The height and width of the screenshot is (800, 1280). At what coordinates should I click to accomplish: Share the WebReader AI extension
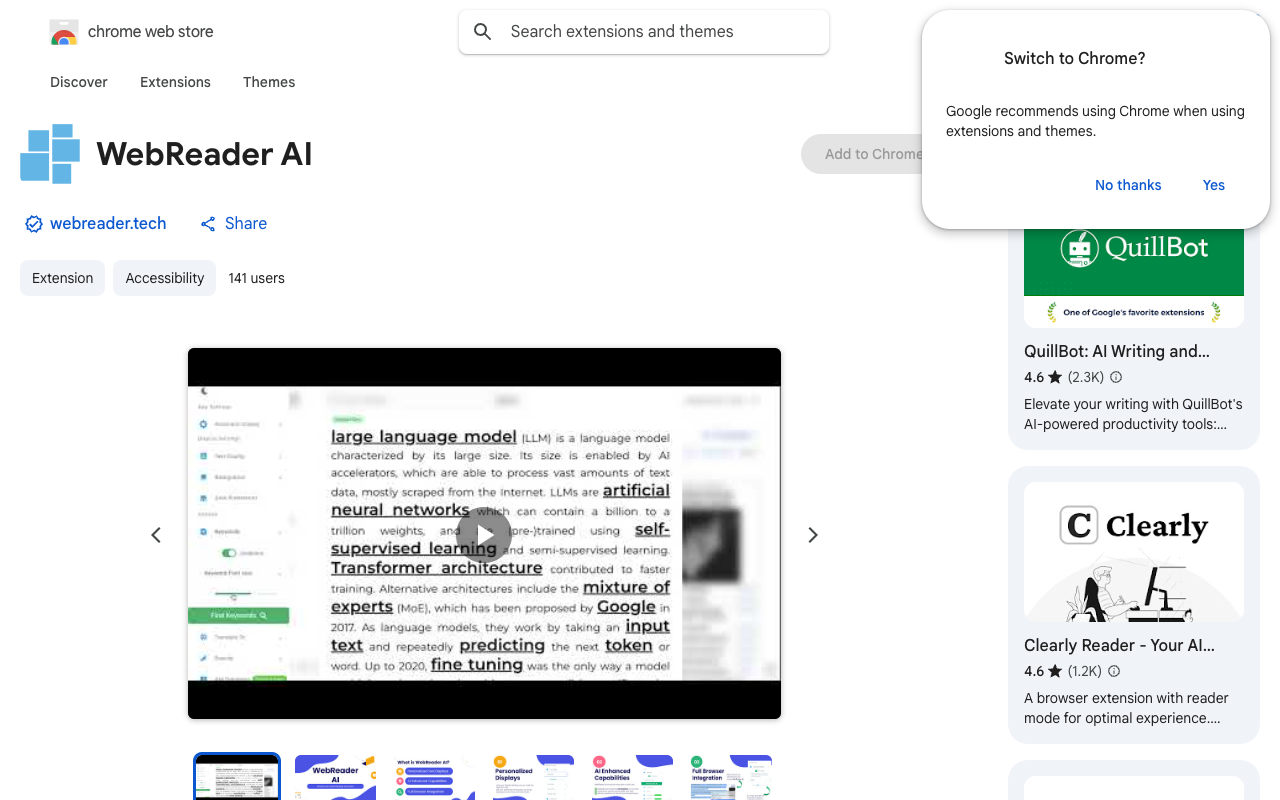pyautogui.click(x=233, y=223)
